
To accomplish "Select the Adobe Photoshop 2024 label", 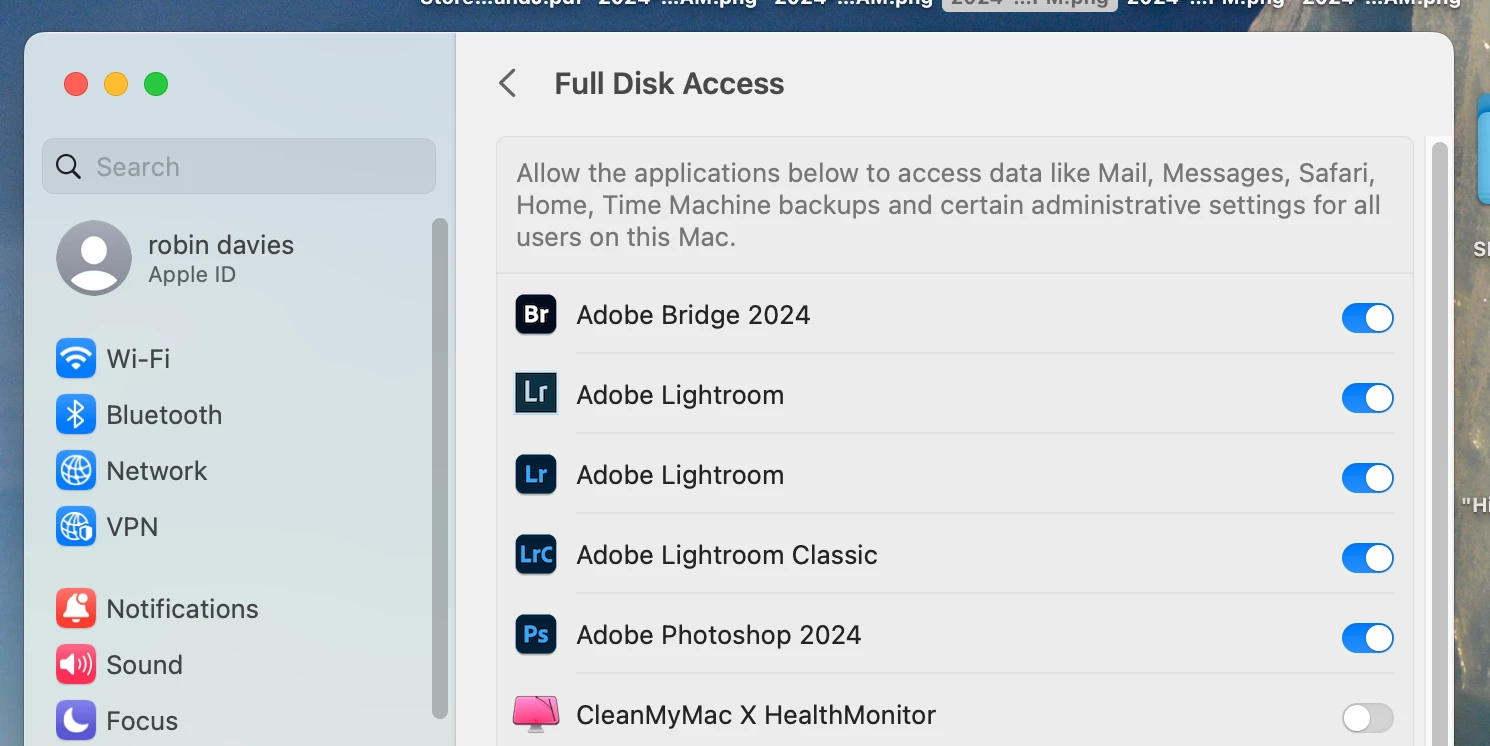I will [719, 635].
